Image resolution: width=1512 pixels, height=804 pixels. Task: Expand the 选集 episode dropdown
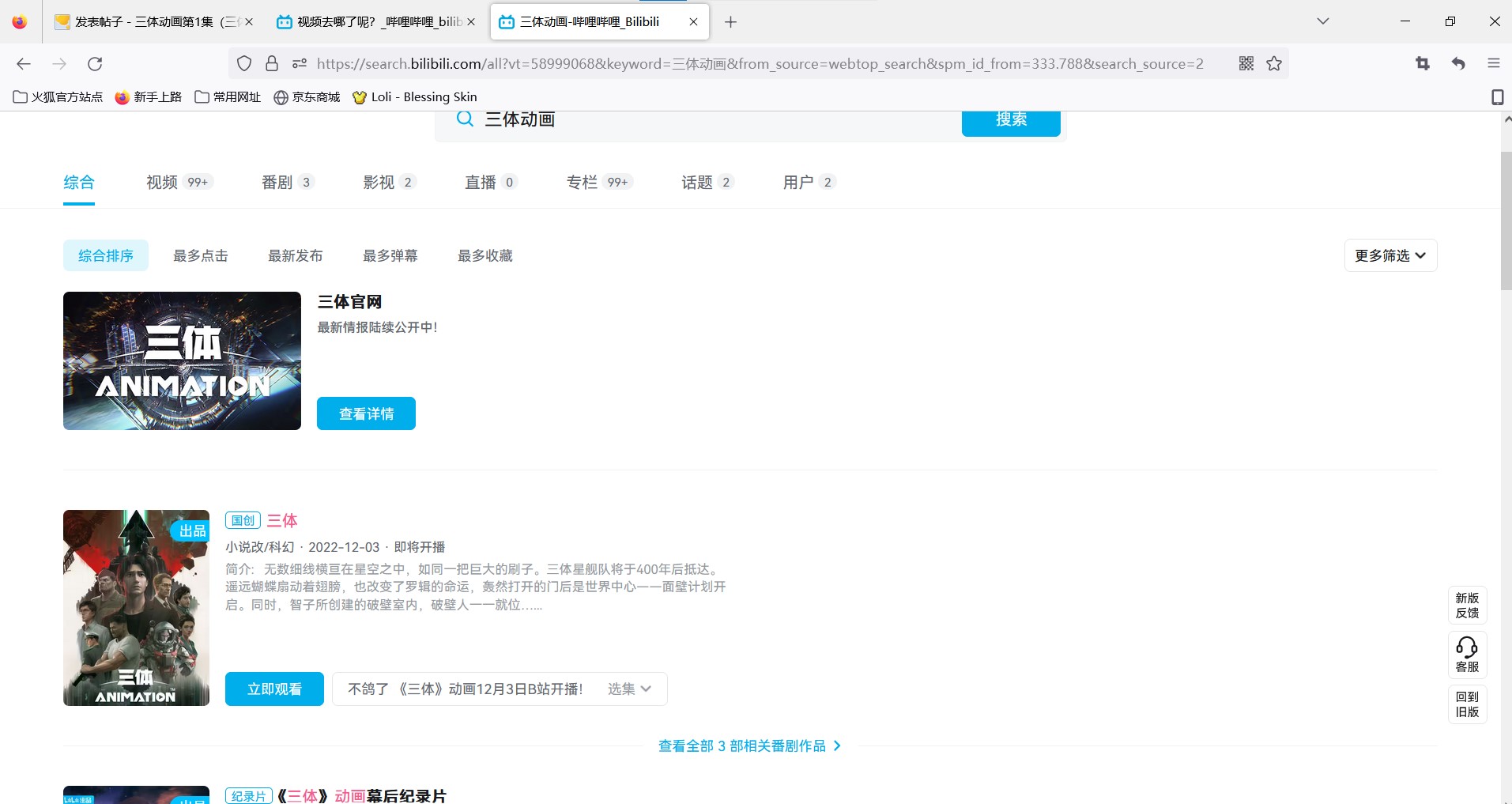(630, 689)
